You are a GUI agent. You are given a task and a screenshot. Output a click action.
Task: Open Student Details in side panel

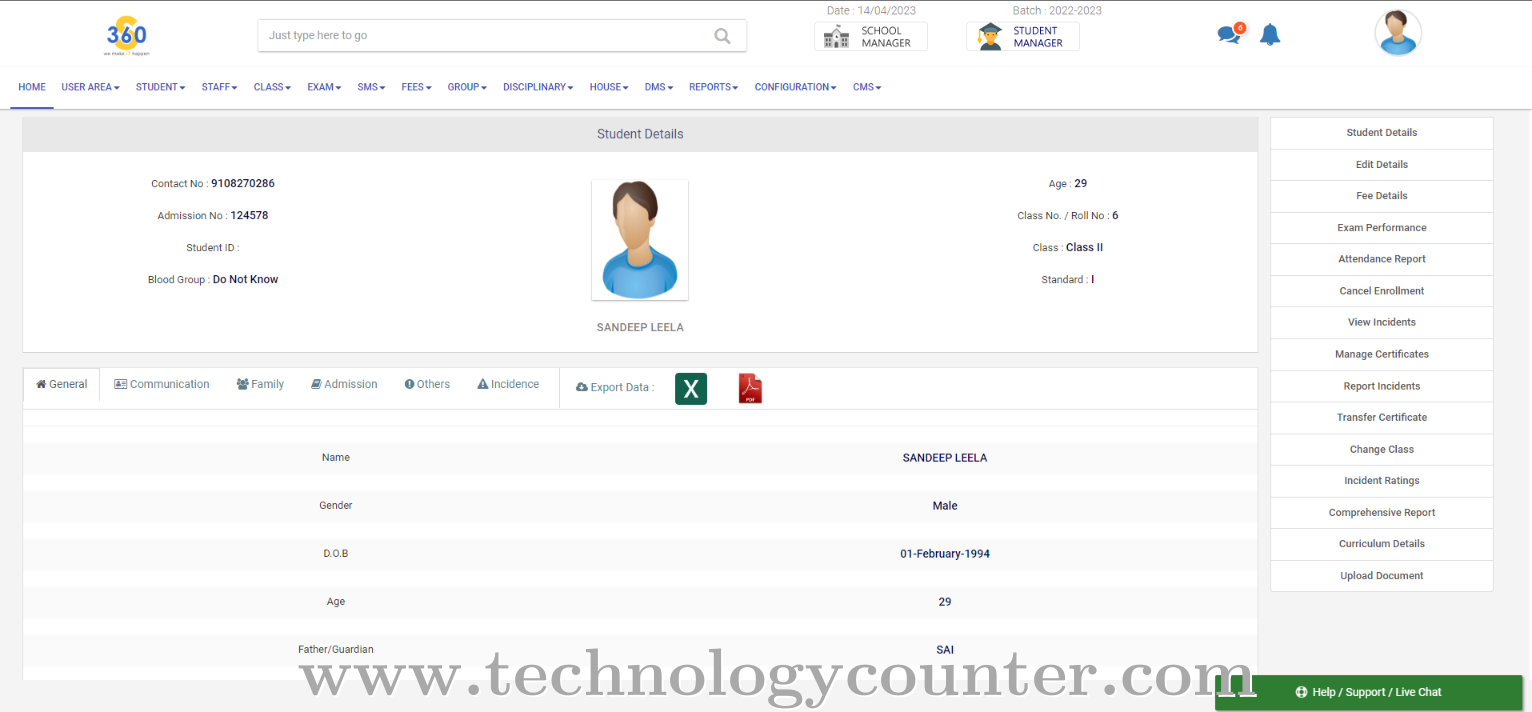[1382, 133]
